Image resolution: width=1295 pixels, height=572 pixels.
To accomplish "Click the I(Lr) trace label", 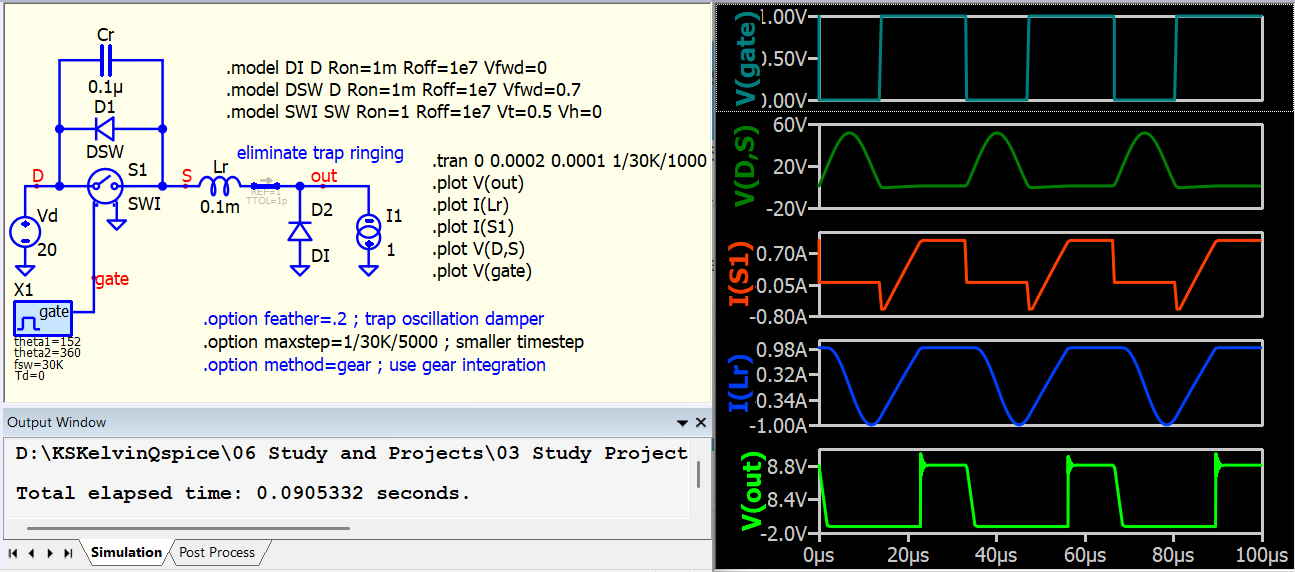I will click(x=745, y=385).
